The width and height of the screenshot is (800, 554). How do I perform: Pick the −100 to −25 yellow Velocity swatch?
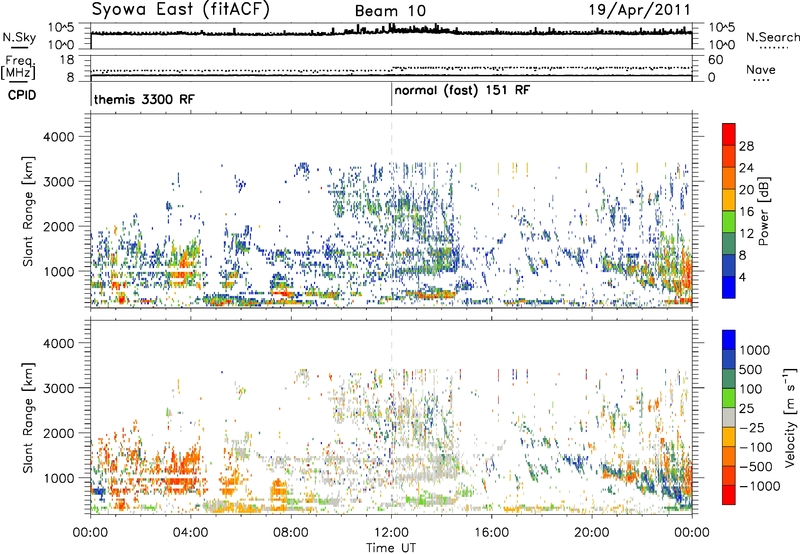tap(729, 437)
